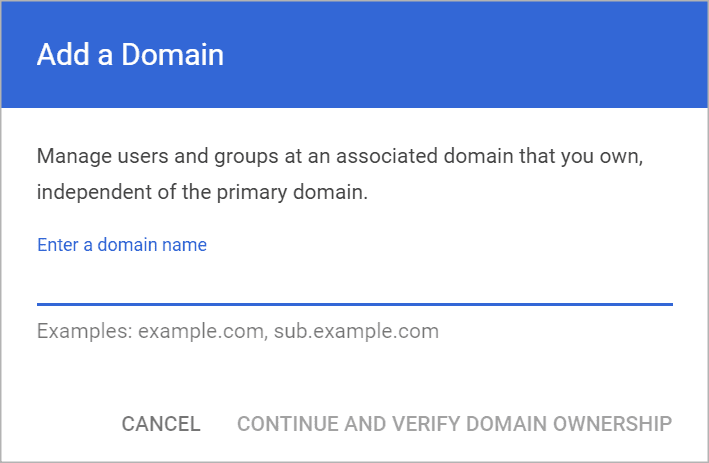Click 'sub.example.com' in the helper text
Screen dimensions: 709x463
point(356,331)
